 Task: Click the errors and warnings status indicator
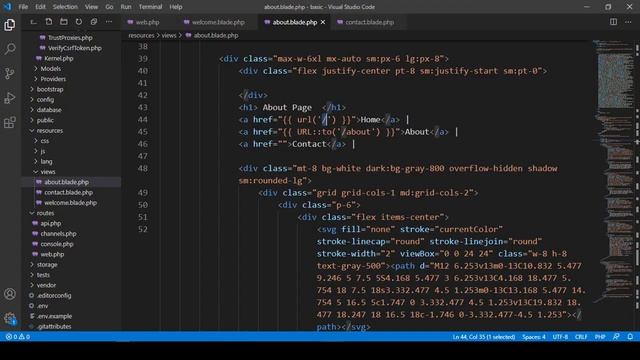pyautogui.click(x=18, y=337)
